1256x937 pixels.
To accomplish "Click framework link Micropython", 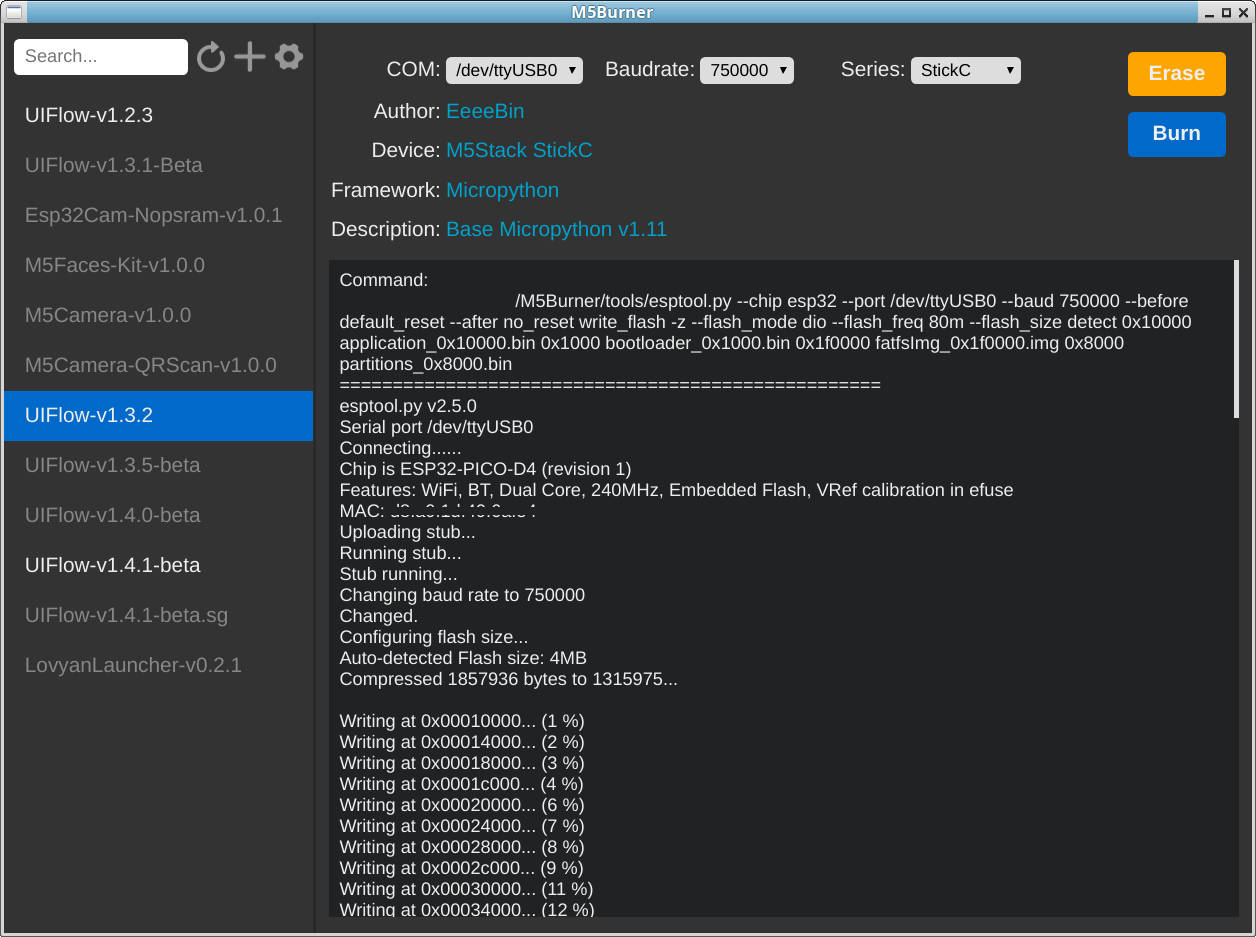I will [502, 190].
